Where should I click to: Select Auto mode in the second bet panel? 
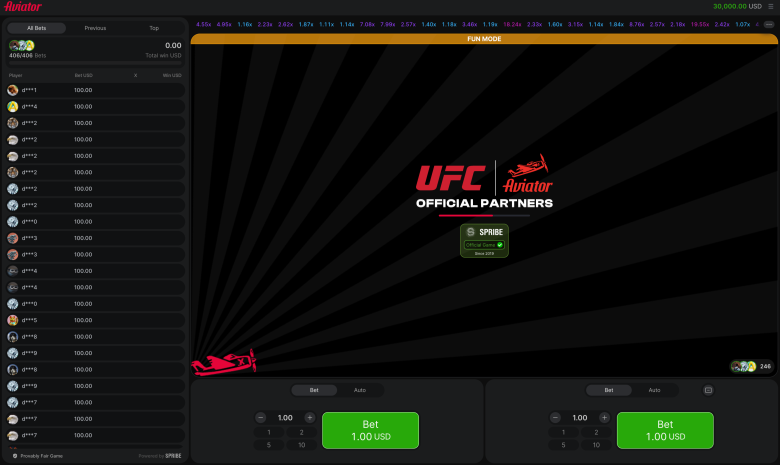655,390
